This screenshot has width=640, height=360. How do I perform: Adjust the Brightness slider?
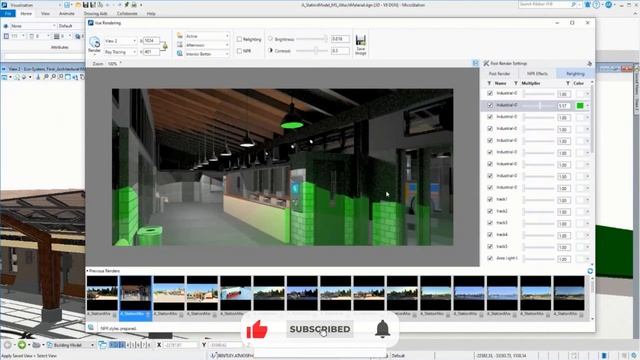pos(311,39)
